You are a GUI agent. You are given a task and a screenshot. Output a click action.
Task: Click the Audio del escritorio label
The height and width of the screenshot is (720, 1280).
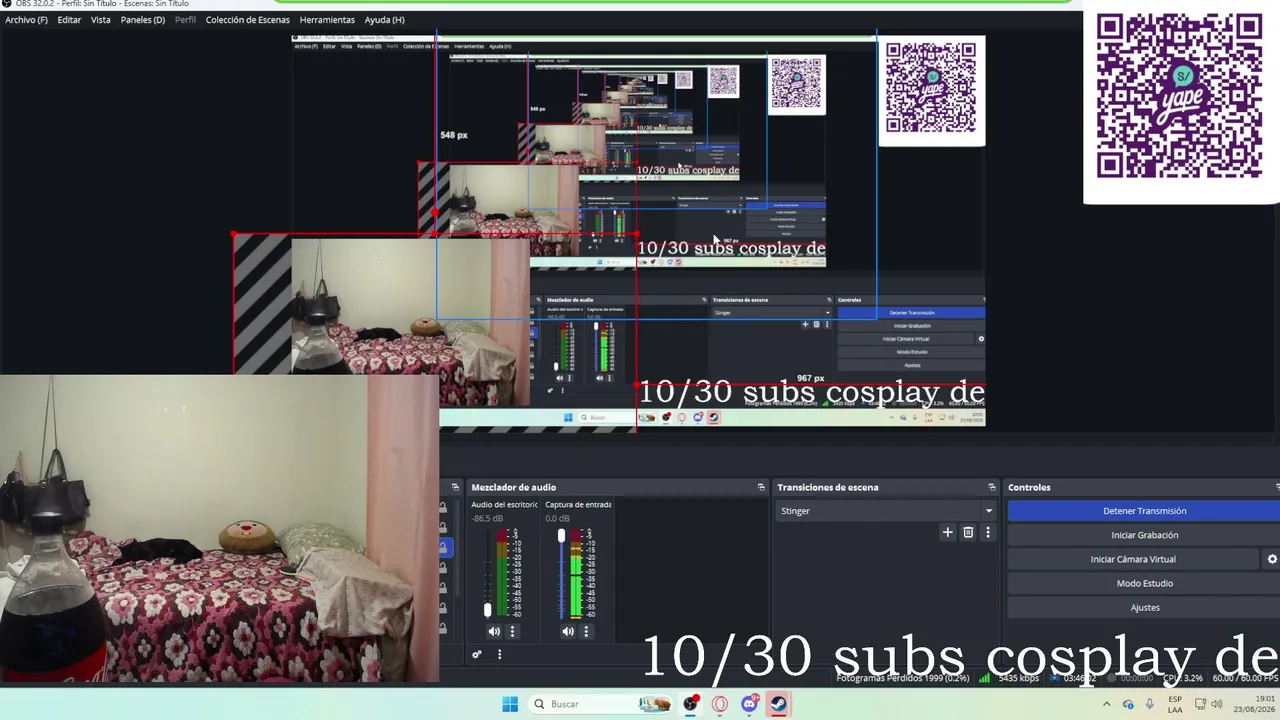pyautogui.click(x=504, y=505)
